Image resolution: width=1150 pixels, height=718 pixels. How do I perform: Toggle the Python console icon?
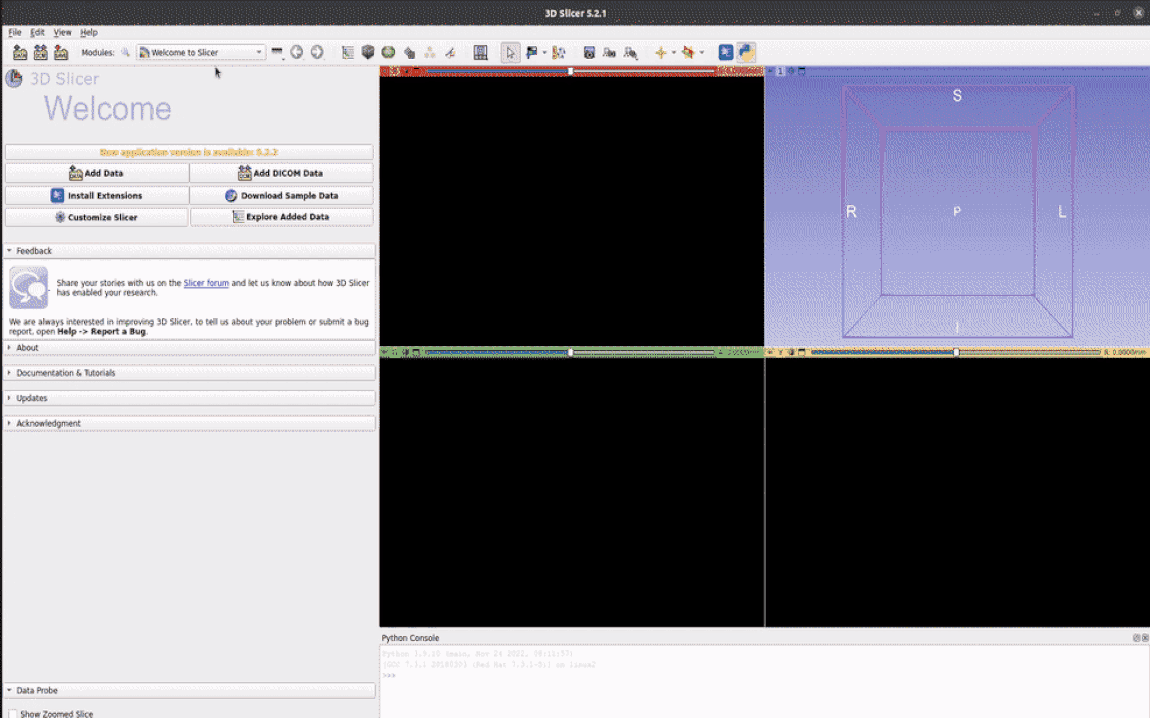point(746,52)
